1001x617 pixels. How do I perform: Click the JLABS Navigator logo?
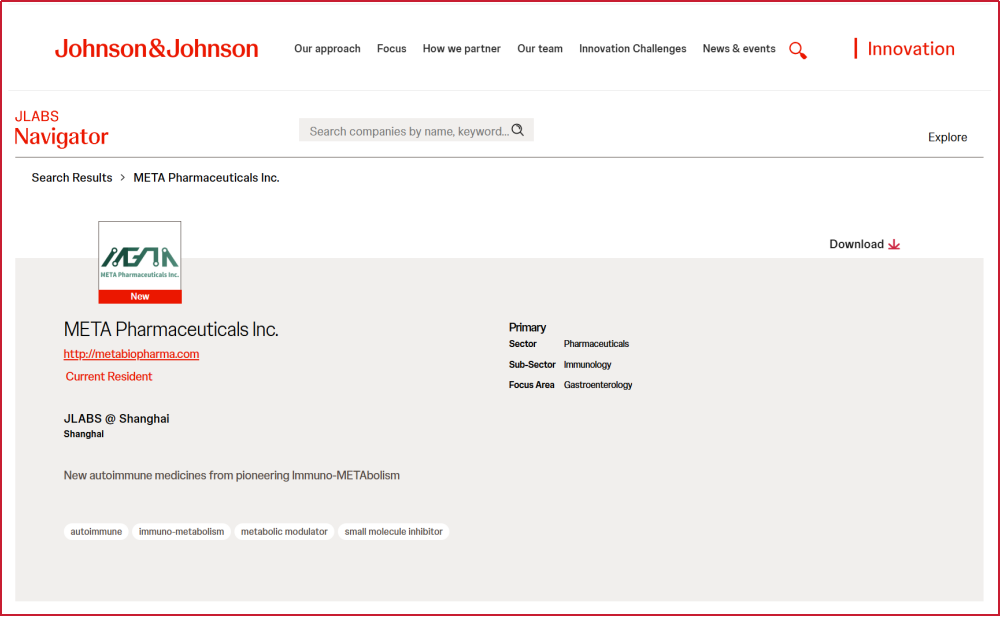(x=61, y=128)
